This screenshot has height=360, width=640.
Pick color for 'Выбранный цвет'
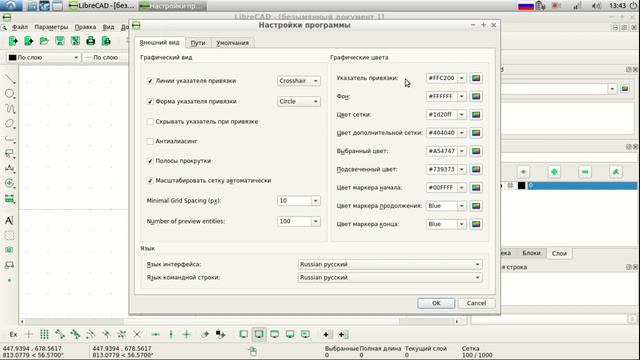point(476,151)
